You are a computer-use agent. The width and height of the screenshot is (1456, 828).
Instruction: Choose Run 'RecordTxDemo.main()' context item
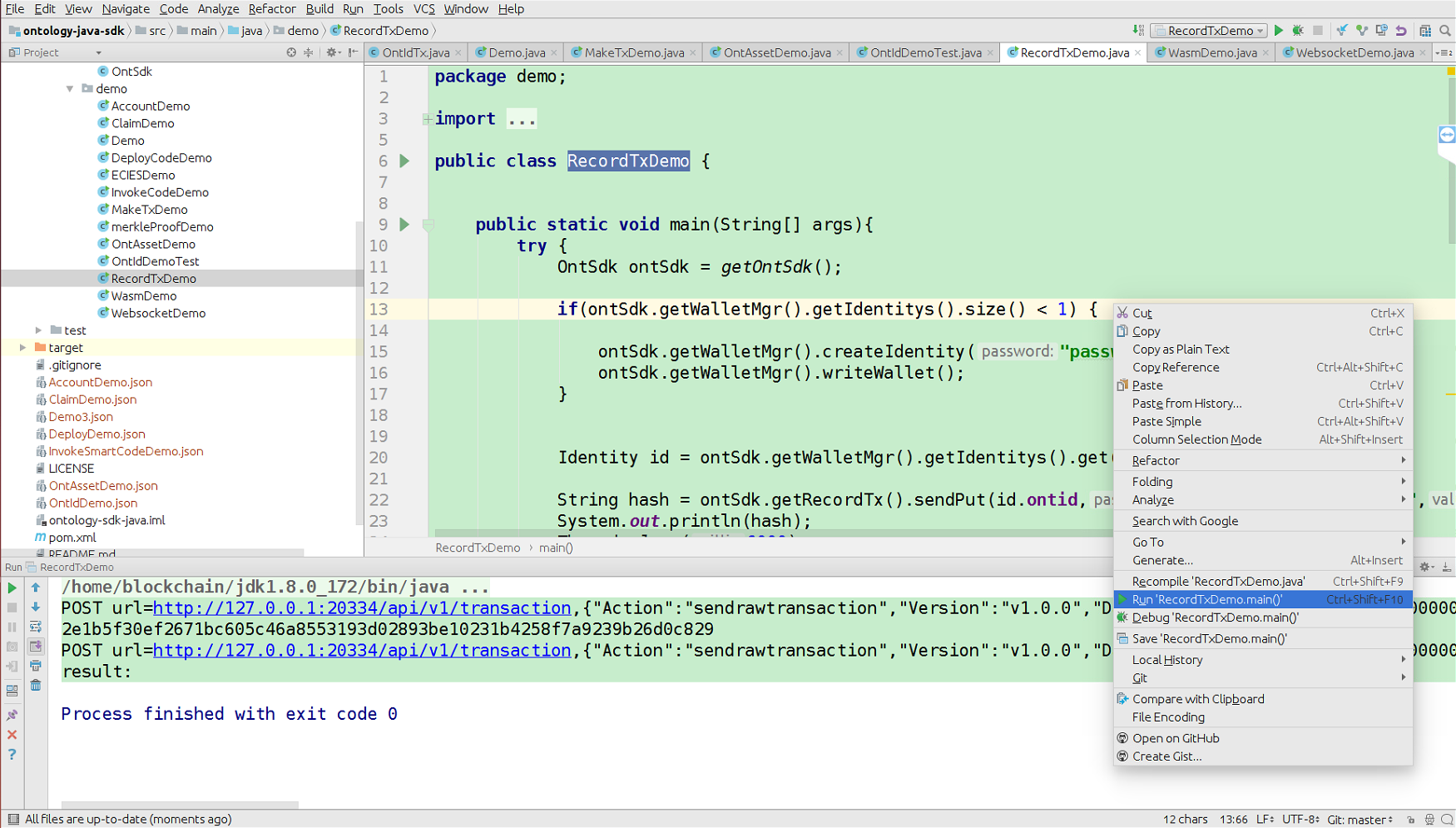pyautogui.click(x=1263, y=599)
